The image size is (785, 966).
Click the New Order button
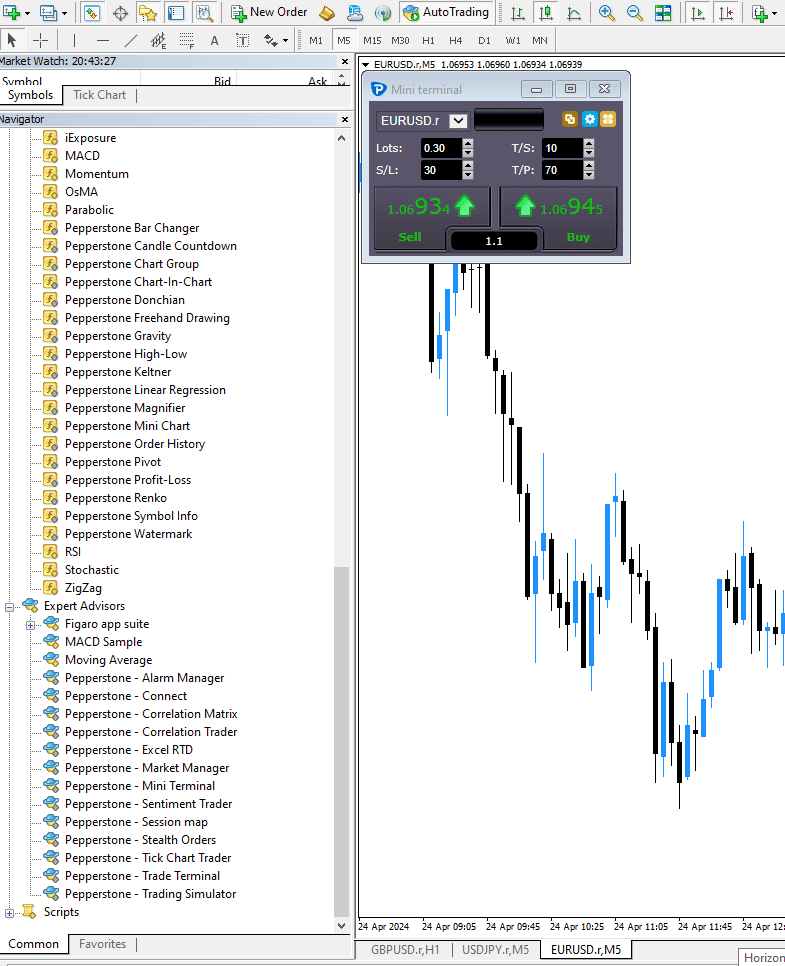click(269, 12)
